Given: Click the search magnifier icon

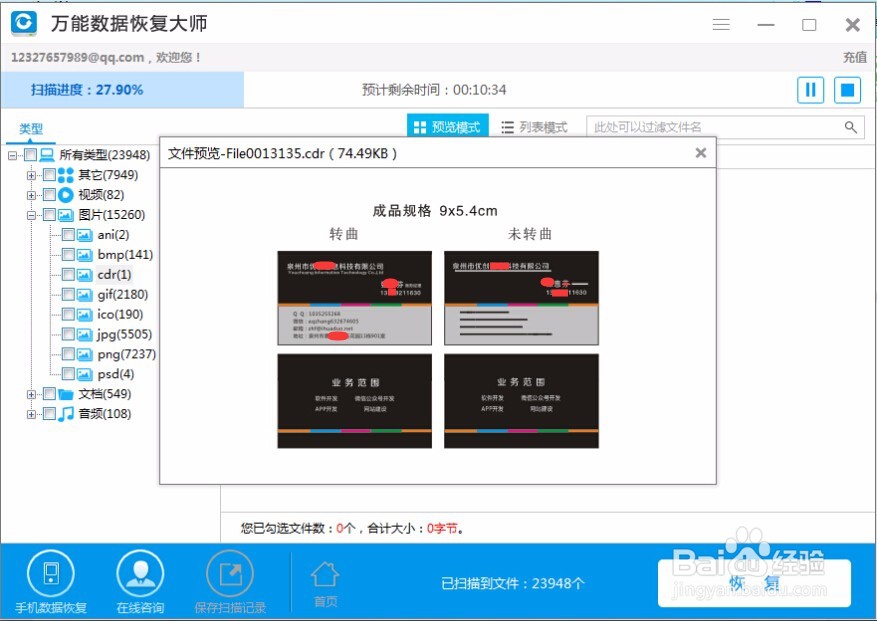Looking at the screenshot, I should coord(850,127).
